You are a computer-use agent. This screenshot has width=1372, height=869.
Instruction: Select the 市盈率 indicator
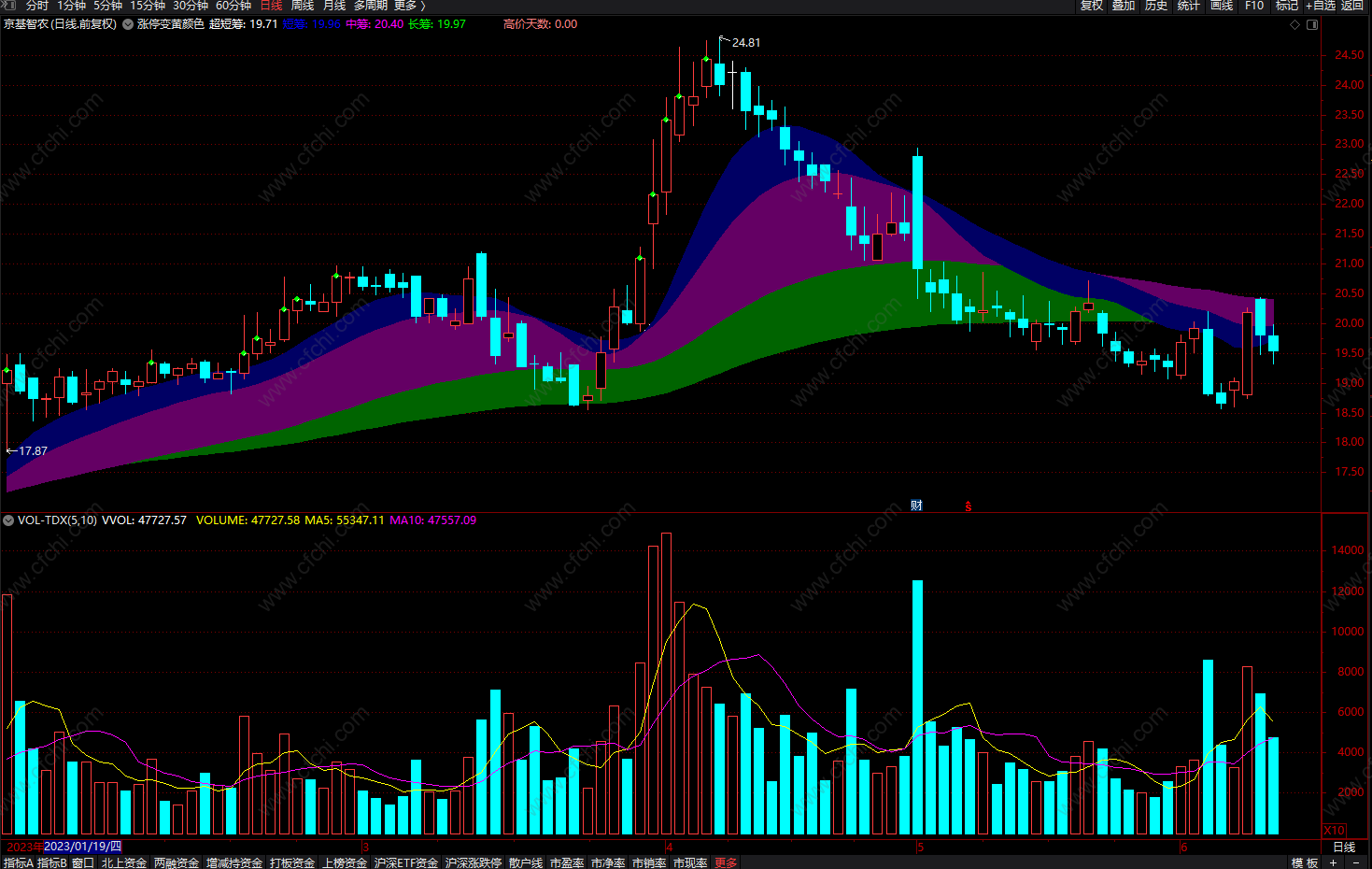click(567, 862)
